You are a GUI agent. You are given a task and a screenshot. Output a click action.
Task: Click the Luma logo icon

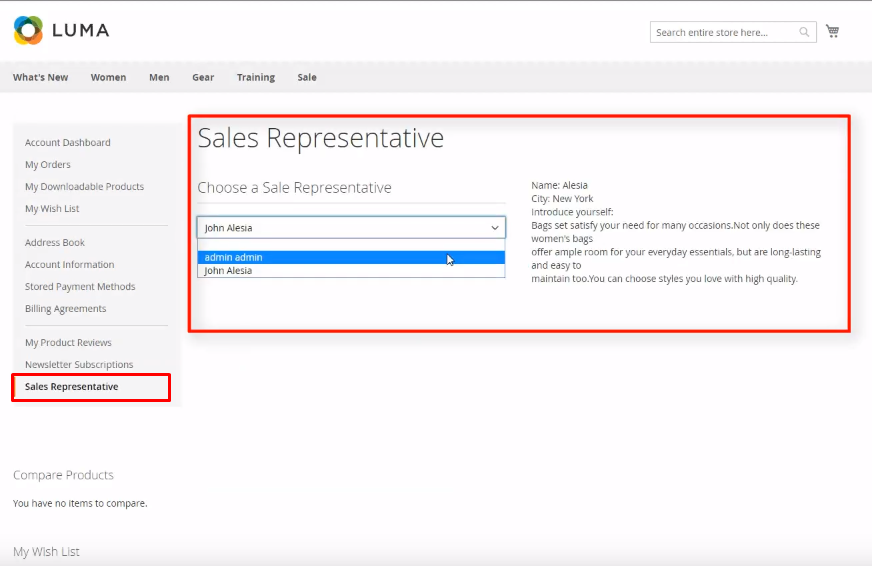(x=28, y=31)
